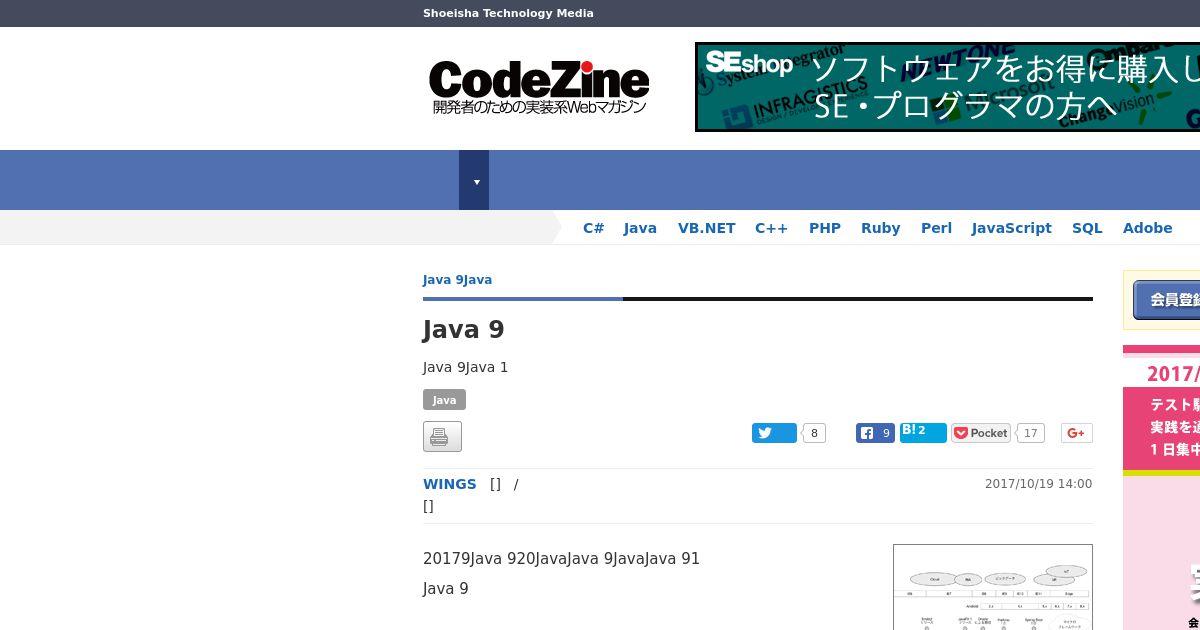1200x630 pixels.
Task: Open the article diagram thumbnail
Action: [x=993, y=587]
